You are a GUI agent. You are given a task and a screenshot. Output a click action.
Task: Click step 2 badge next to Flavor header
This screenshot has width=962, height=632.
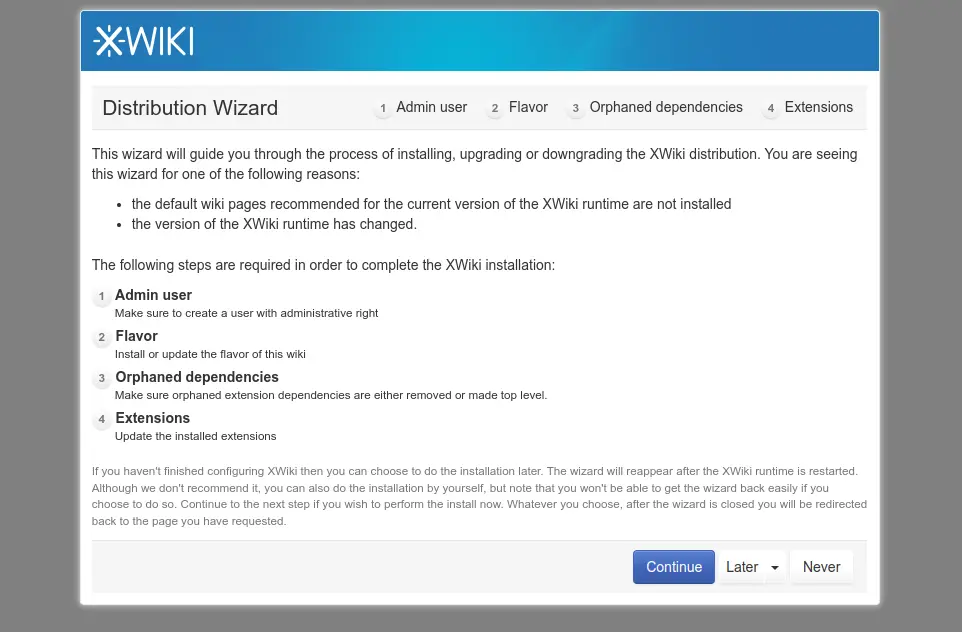click(494, 109)
